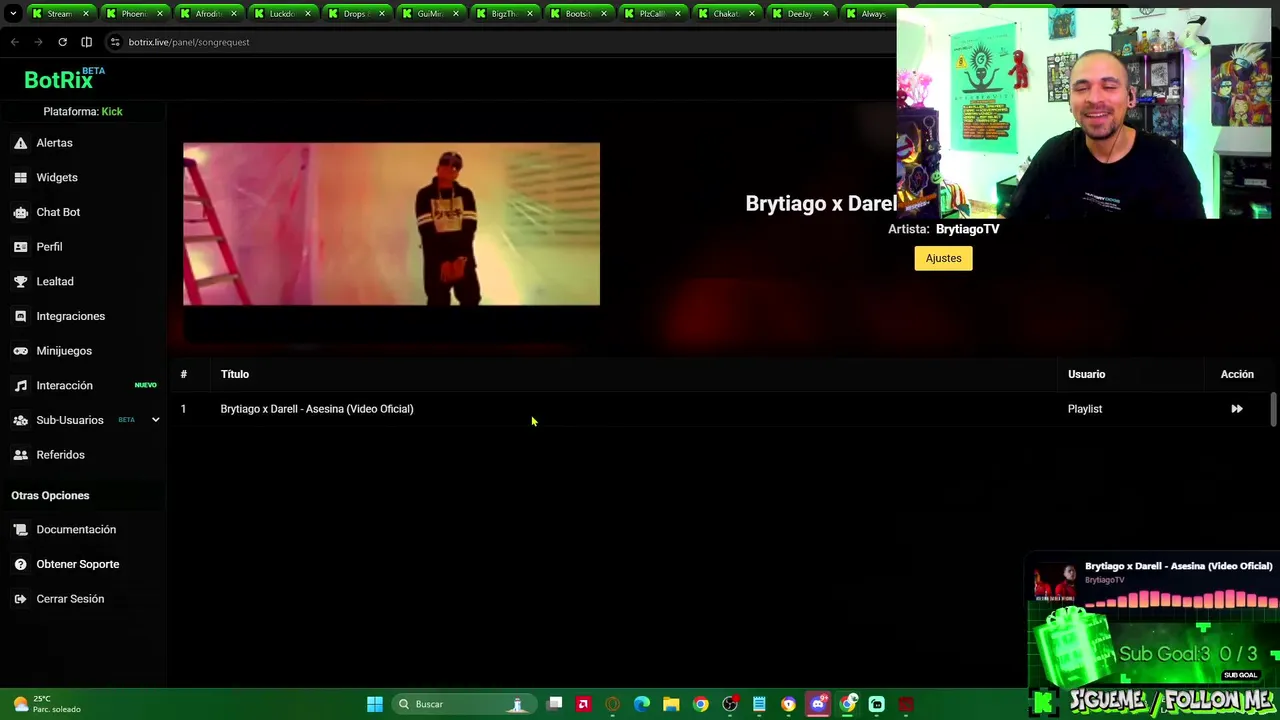Switch to the BigzTh browser tab
The width and height of the screenshot is (1280, 720).
pyautogui.click(x=504, y=14)
